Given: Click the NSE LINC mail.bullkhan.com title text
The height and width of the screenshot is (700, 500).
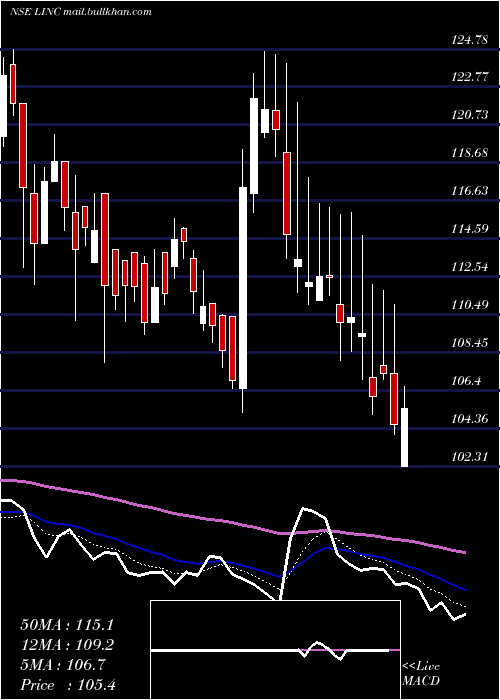Looking at the screenshot, I should click(80, 12).
